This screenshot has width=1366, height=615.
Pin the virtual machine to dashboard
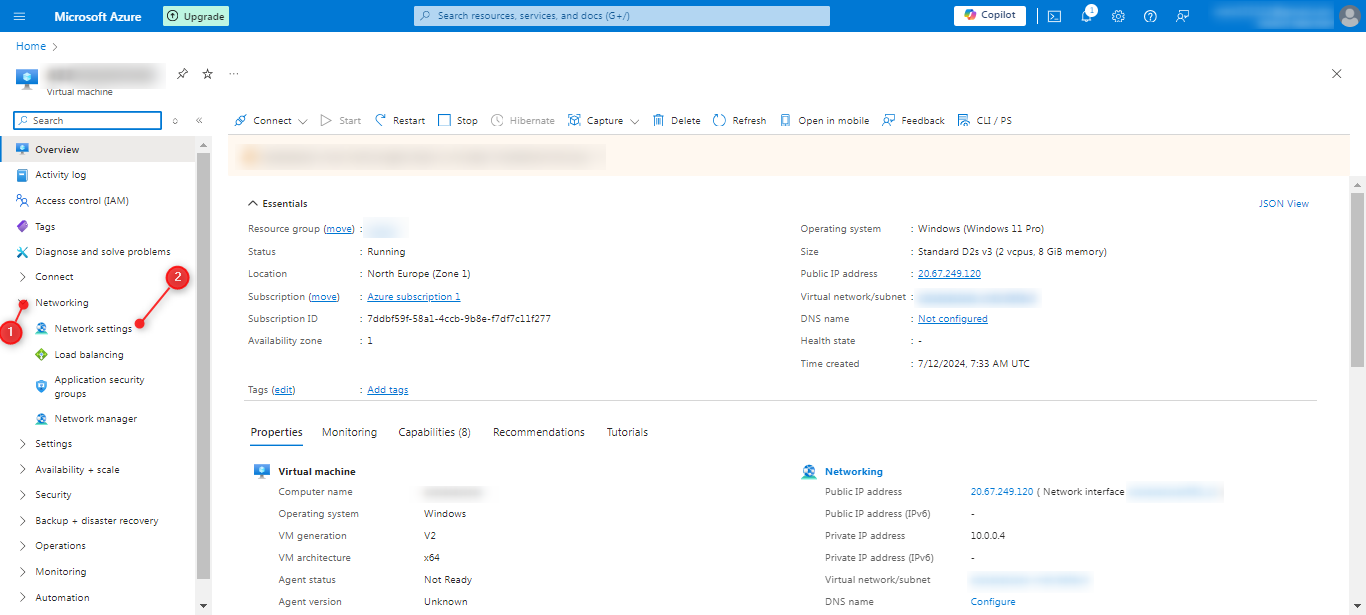click(x=182, y=74)
